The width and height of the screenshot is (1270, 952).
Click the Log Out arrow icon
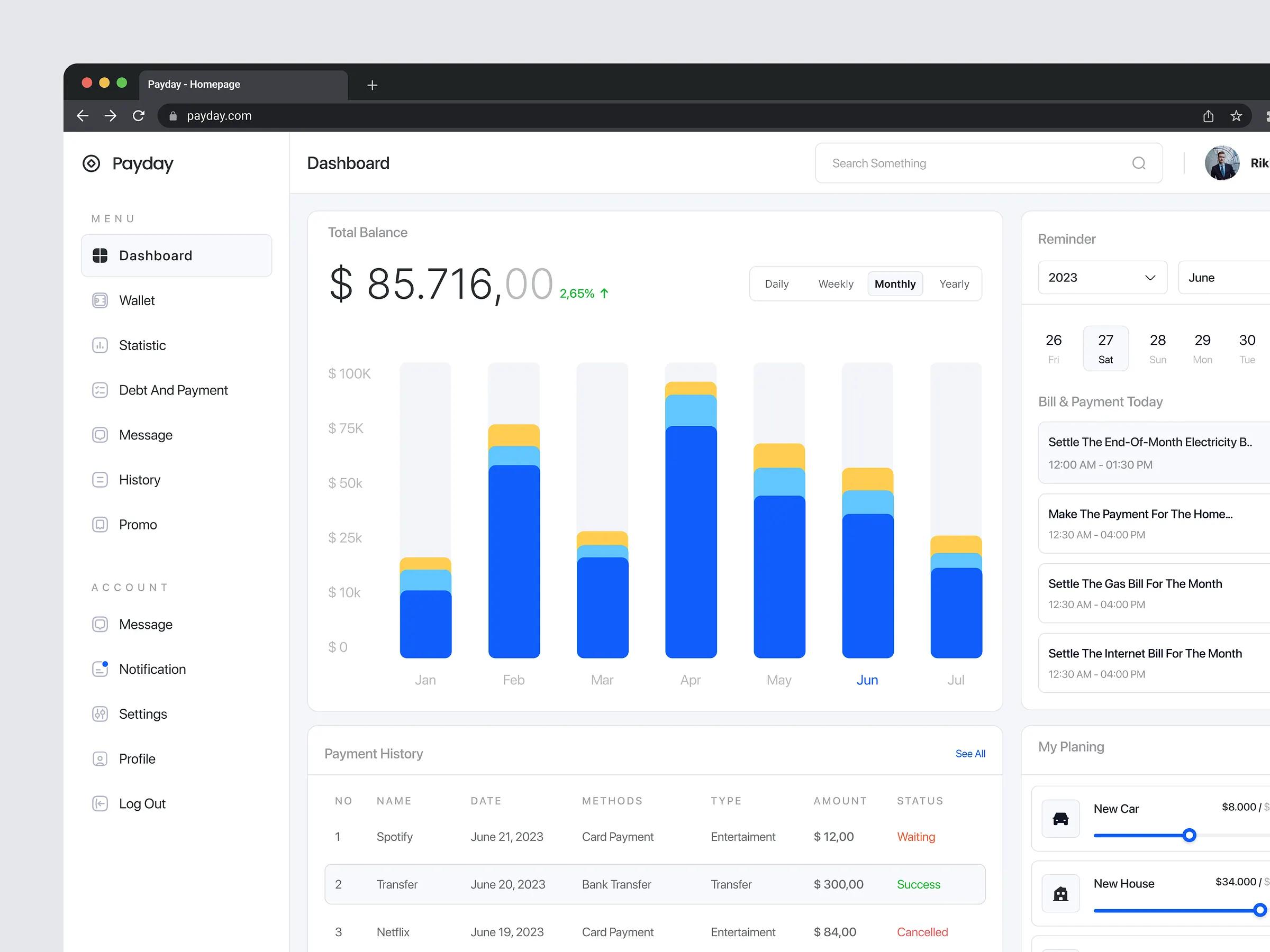(x=100, y=803)
